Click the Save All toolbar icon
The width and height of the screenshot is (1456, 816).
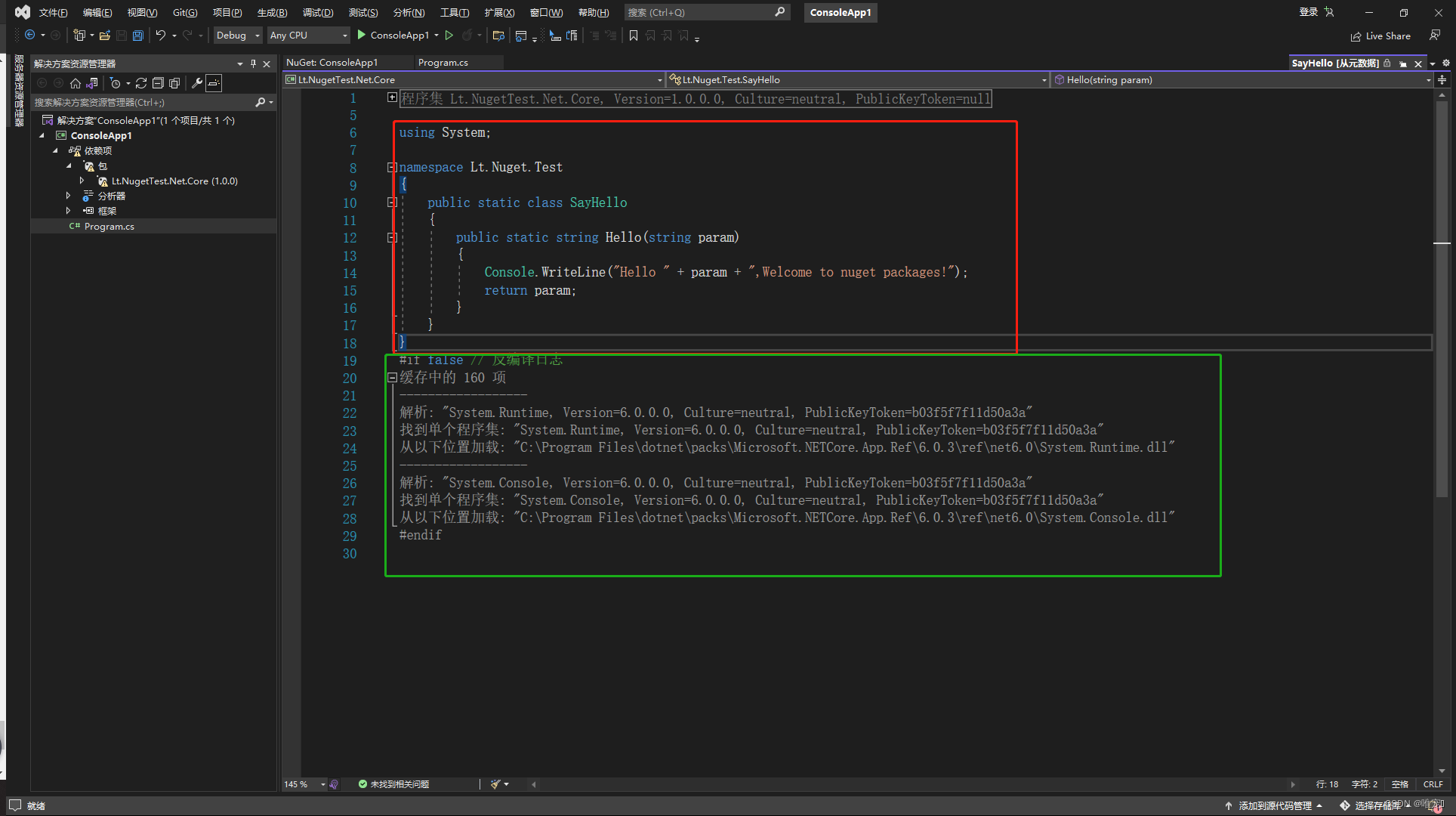click(x=137, y=36)
